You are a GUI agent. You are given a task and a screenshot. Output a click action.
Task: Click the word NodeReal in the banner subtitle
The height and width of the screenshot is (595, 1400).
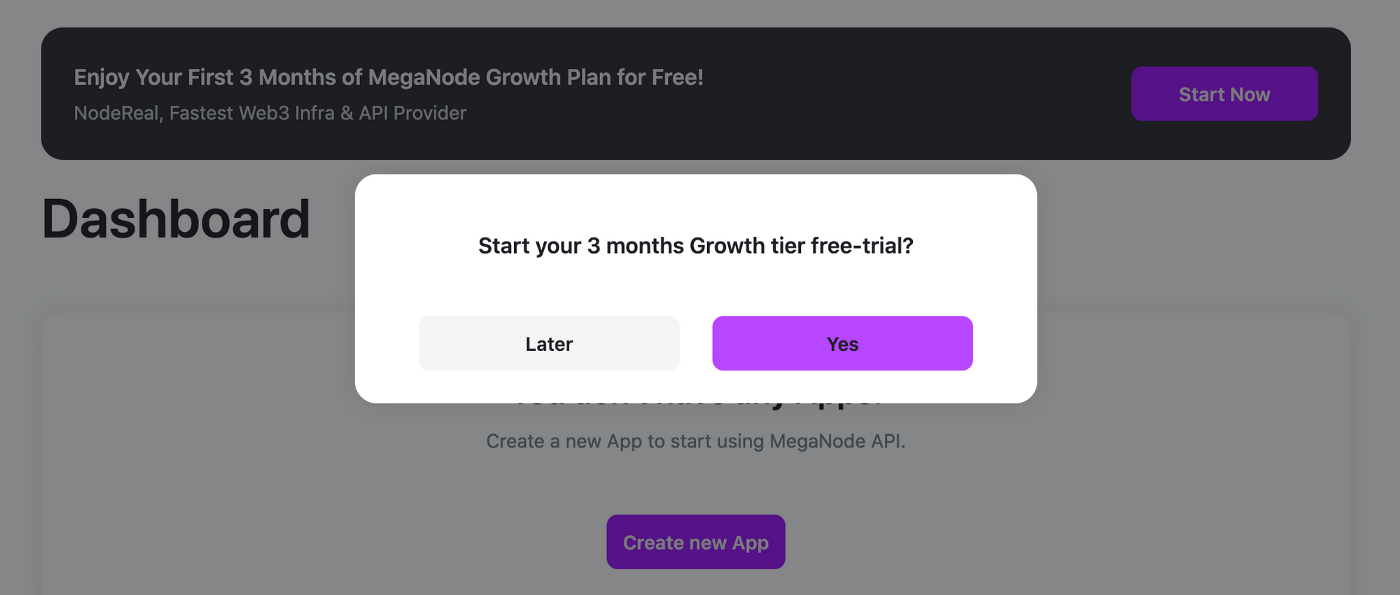pyautogui.click(x=115, y=113)
